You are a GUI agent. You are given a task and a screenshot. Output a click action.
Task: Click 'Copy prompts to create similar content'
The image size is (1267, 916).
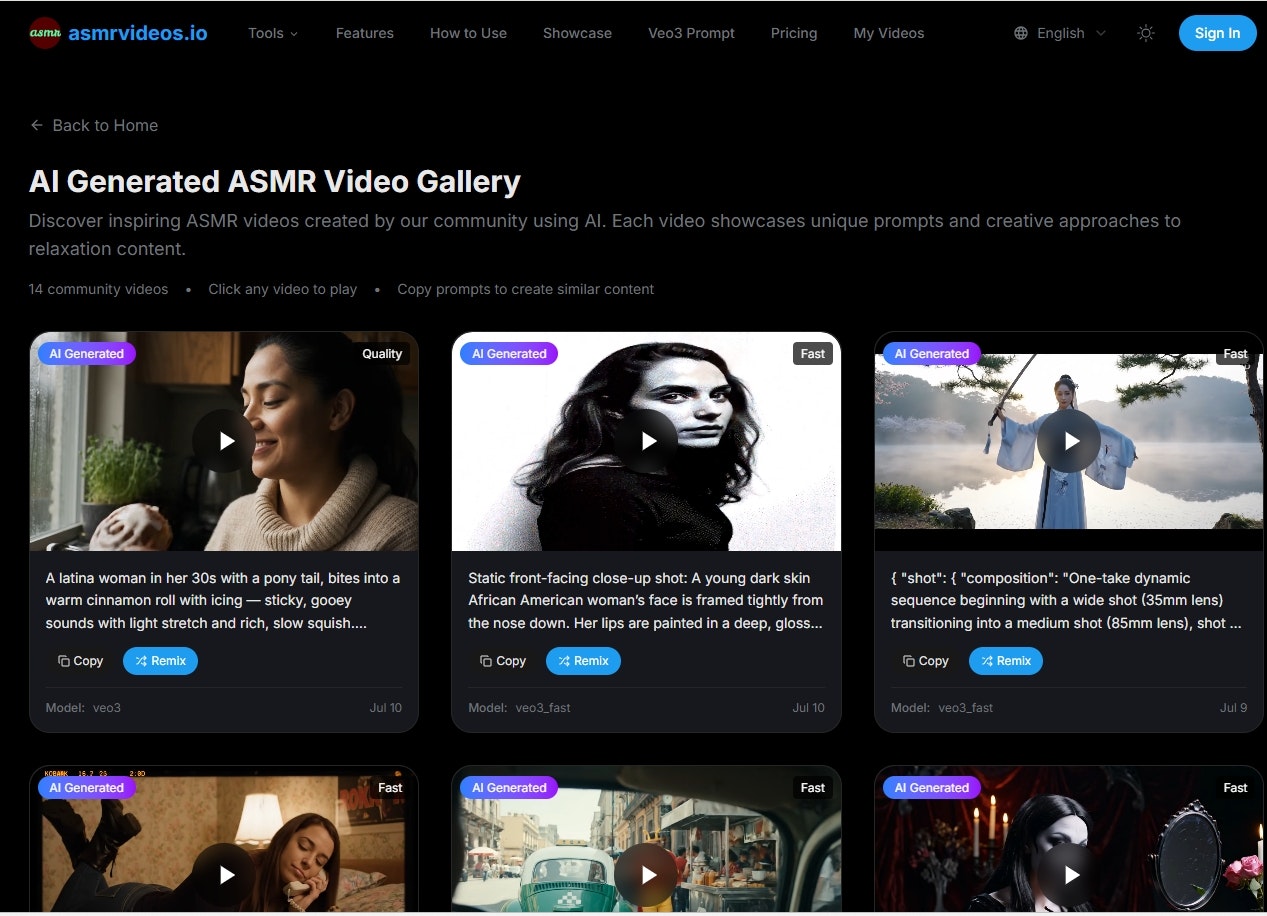[x=525, y=289]
